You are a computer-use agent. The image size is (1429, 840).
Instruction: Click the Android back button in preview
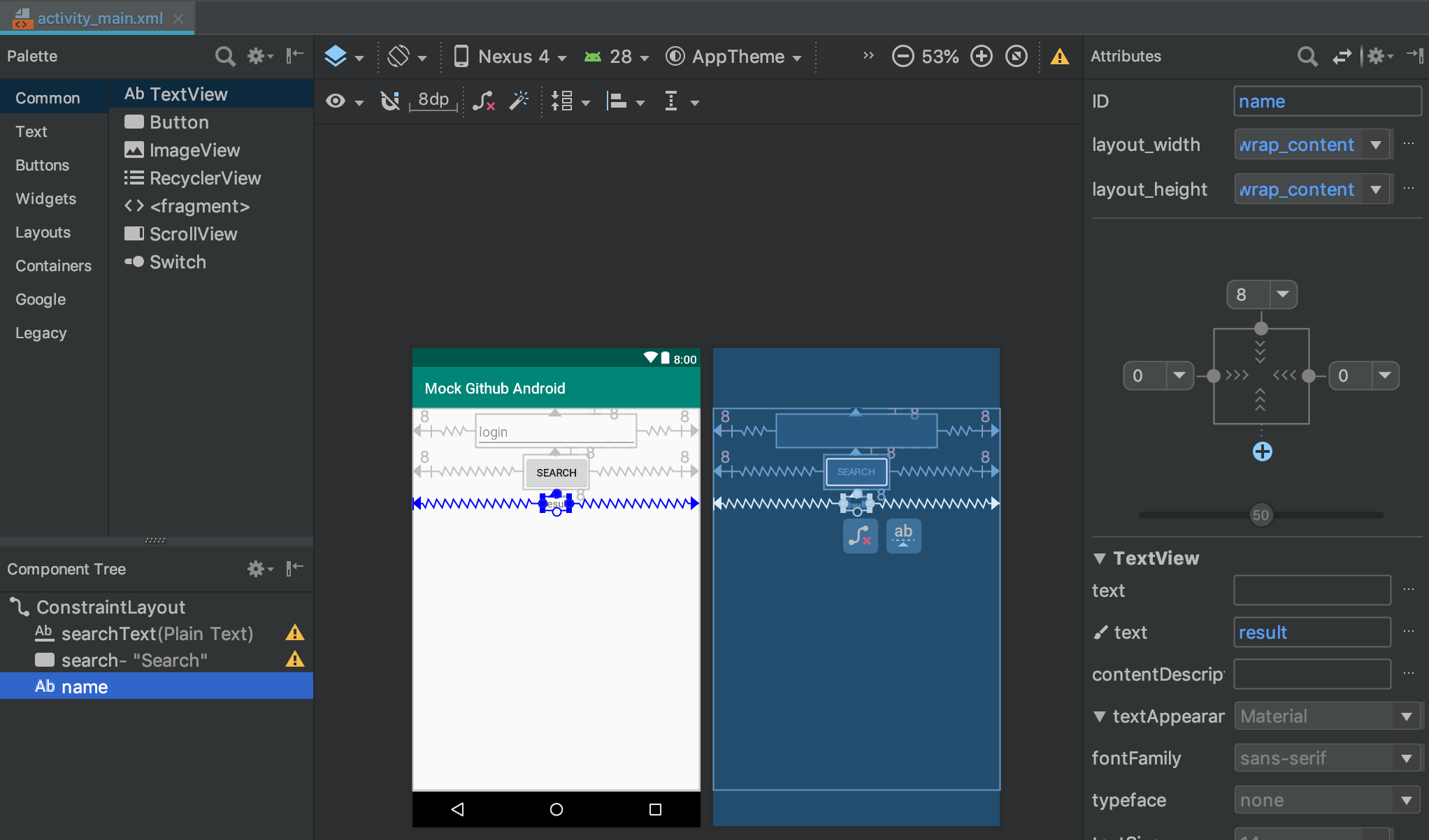458,809
